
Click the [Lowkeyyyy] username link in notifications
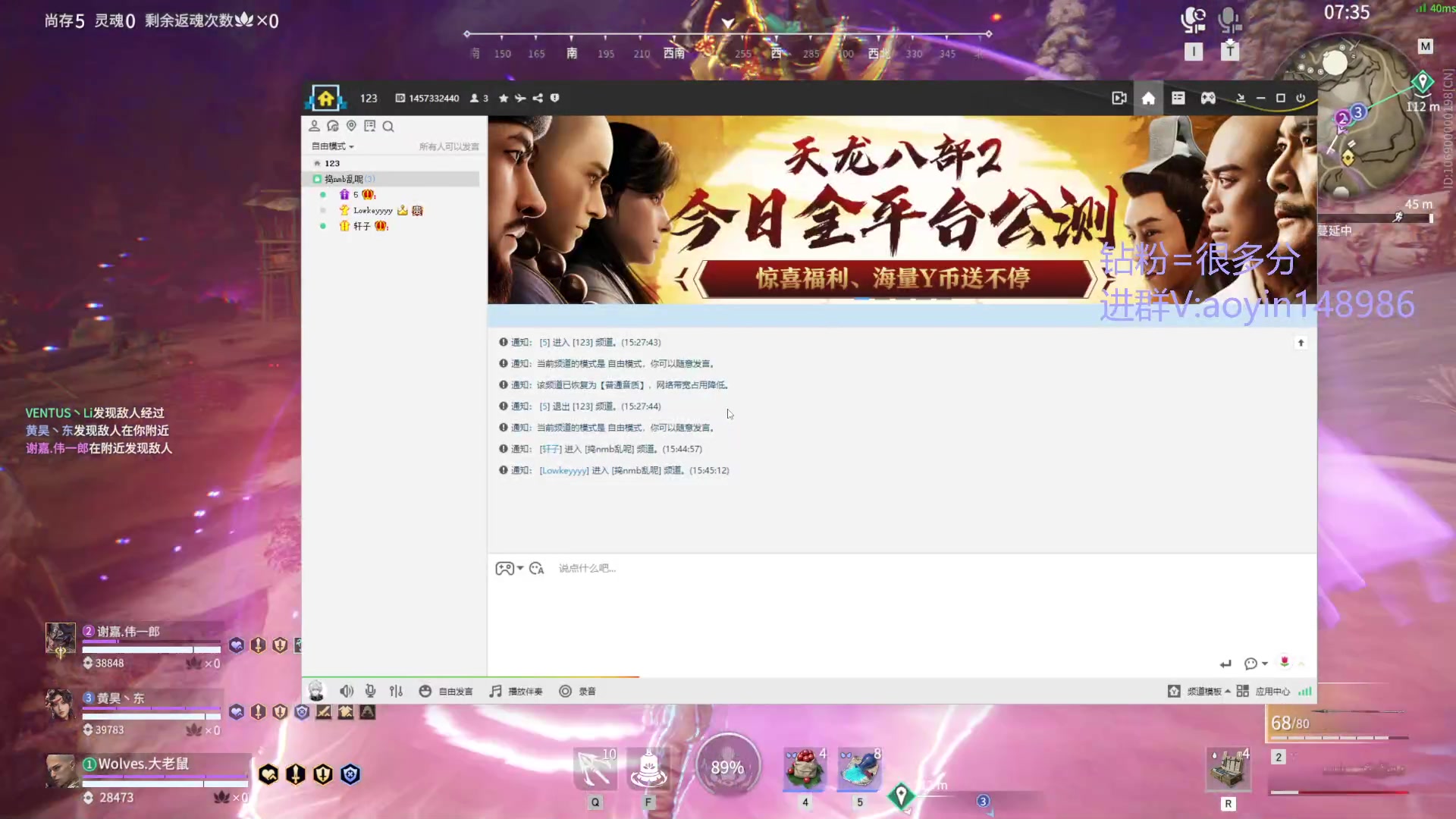tap(564, 470)
